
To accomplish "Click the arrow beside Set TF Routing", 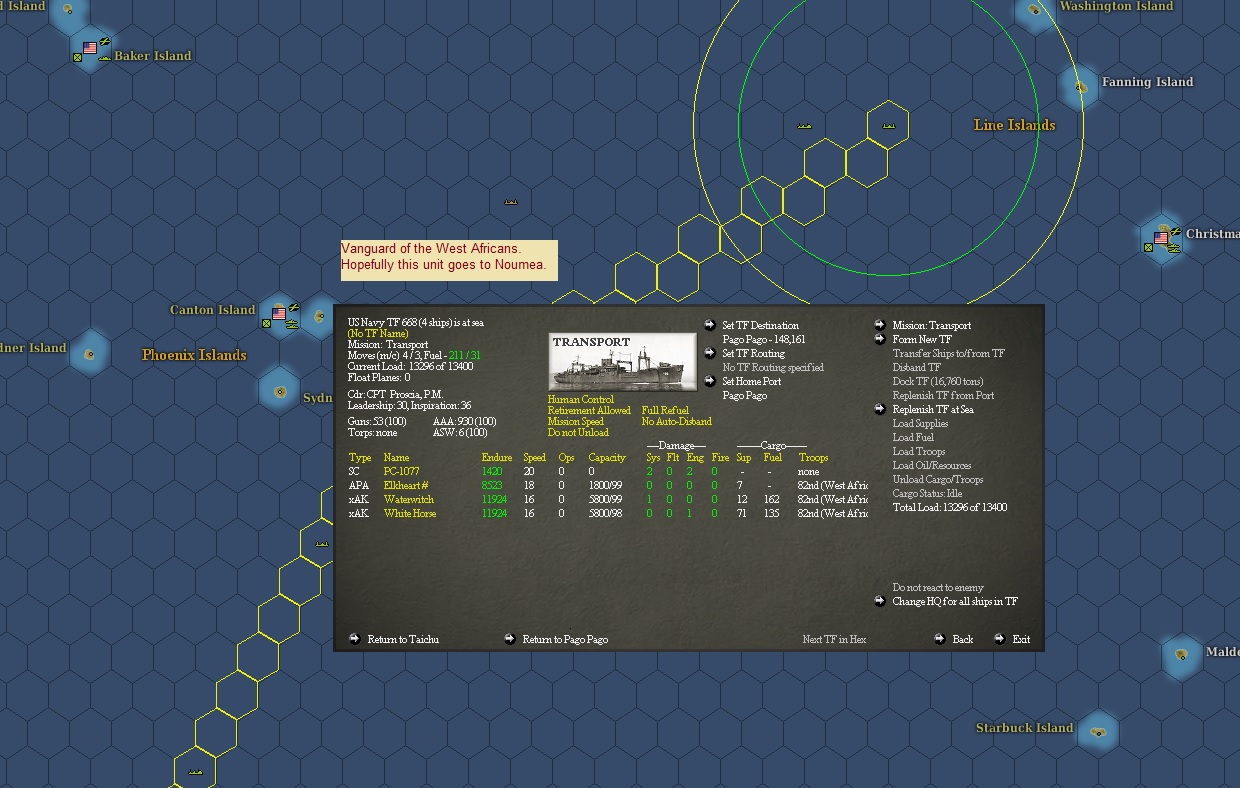I will tap(710, 353).
